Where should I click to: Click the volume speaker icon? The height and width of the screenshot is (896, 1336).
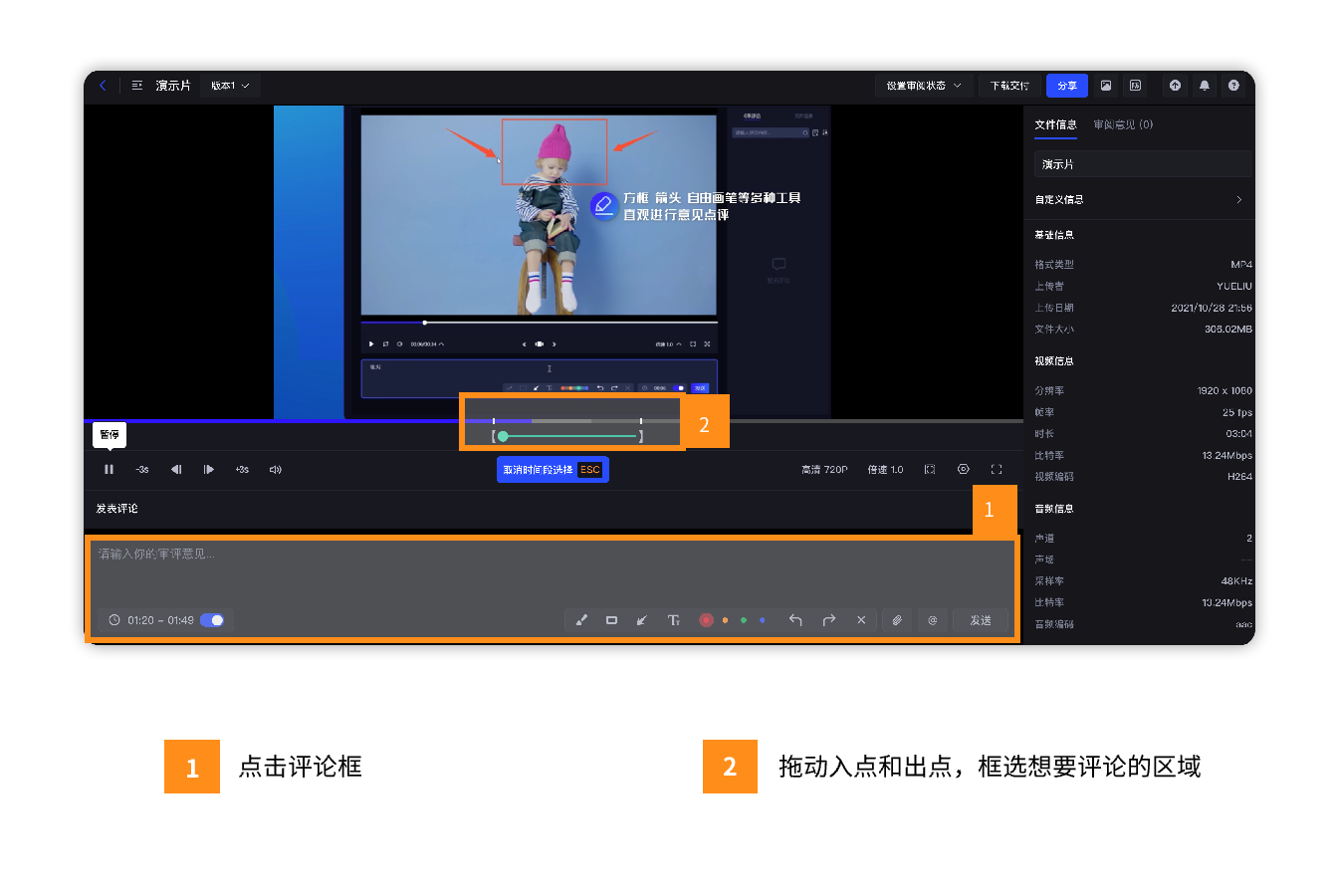click(x=276, y=470)
